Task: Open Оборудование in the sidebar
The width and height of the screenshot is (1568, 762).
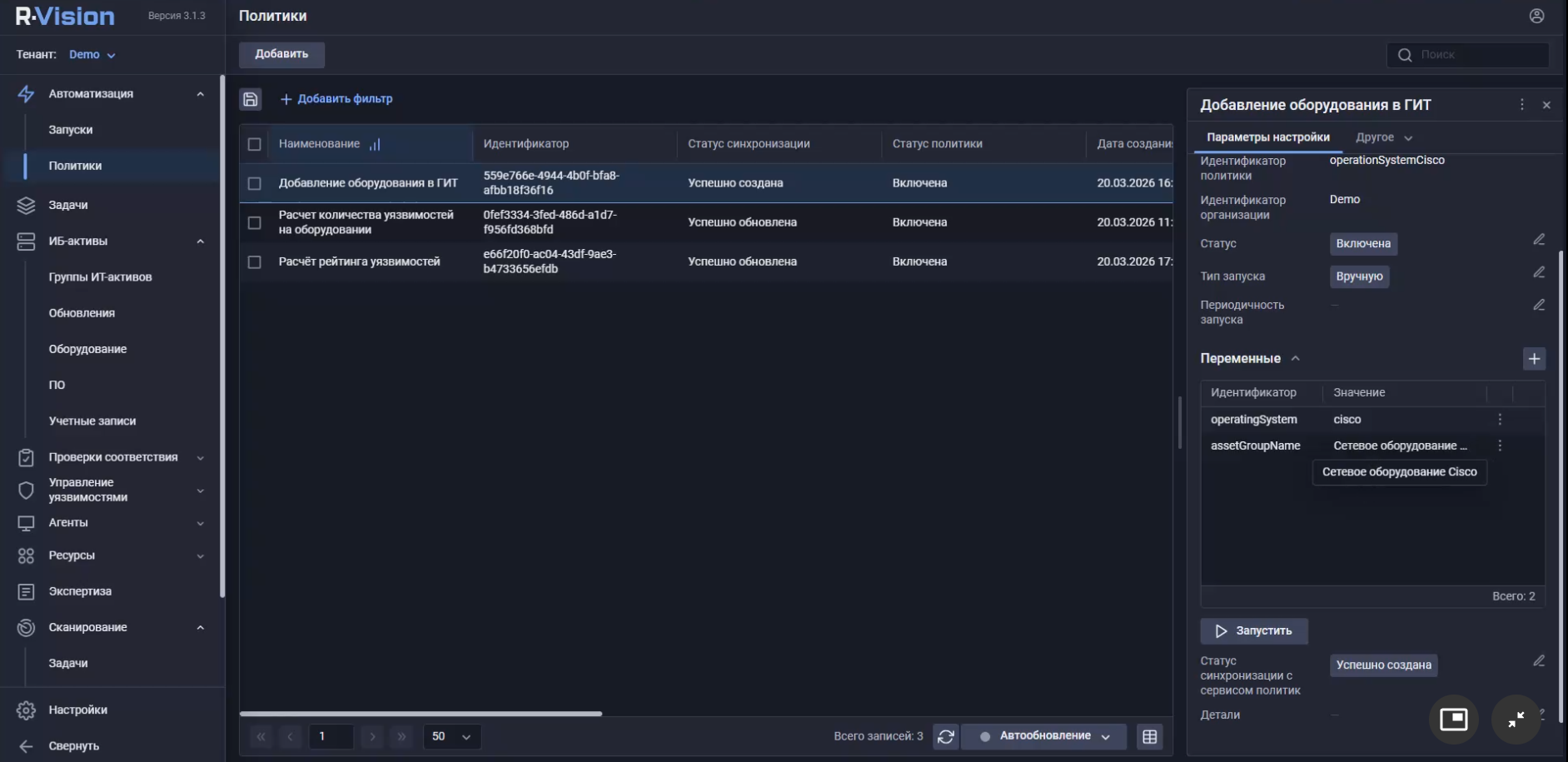Action: pyautogui.click(x=87, y=349)
